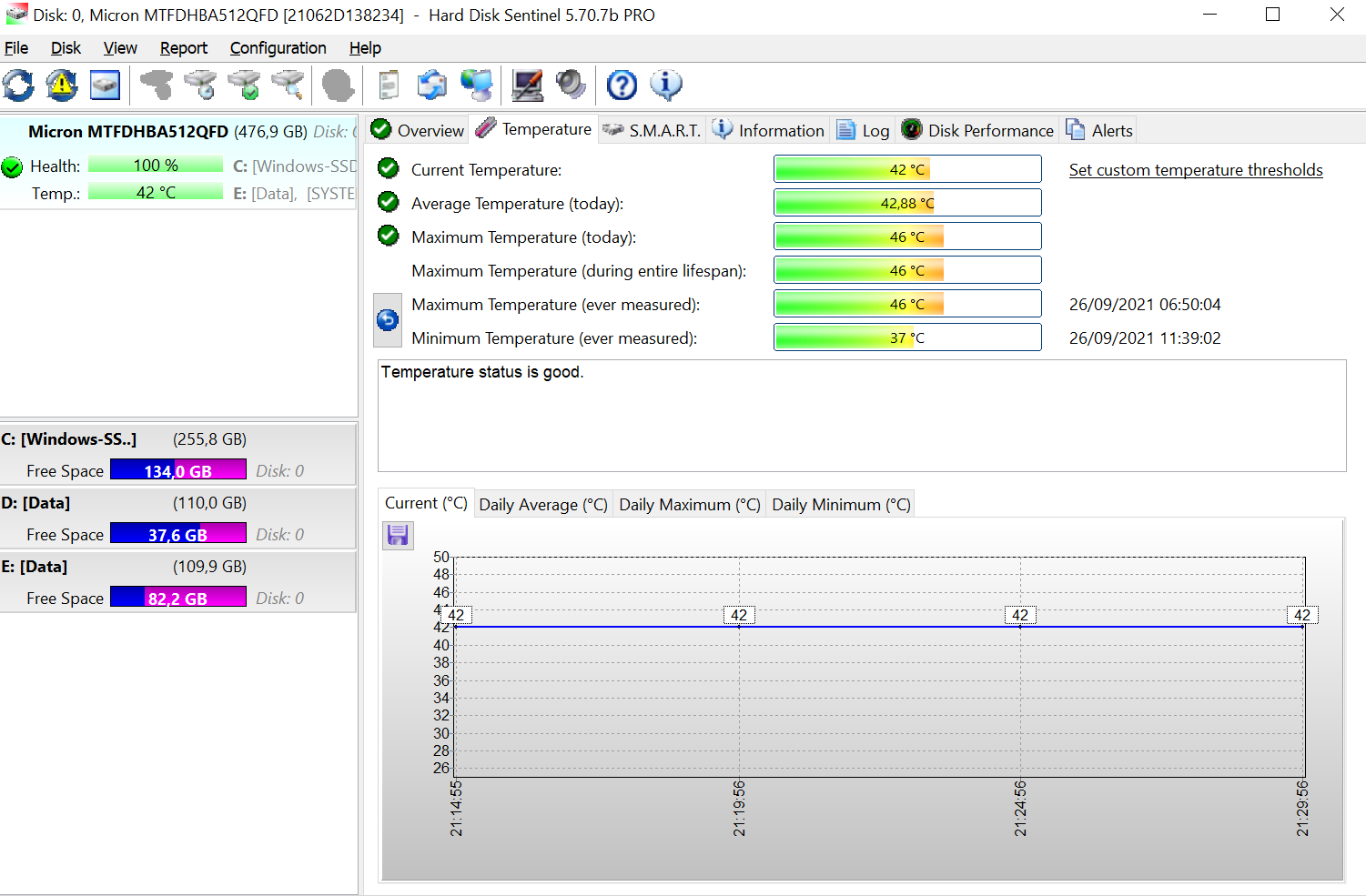The image size is (1366, 896).
Task: Click the Minimum Temperature 37 °C bar
Action: pos(907,337)
